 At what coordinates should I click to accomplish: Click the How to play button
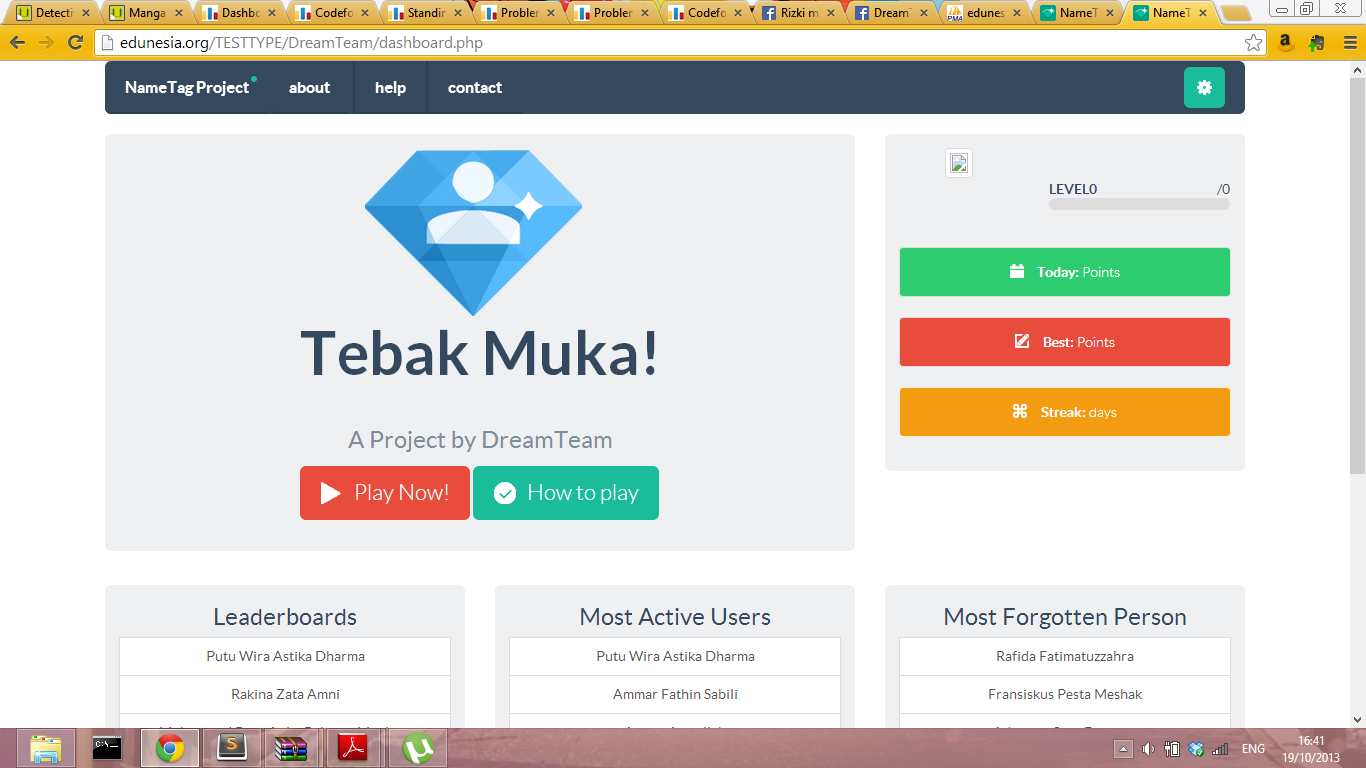pyautogui.click(x=566, y=493)
